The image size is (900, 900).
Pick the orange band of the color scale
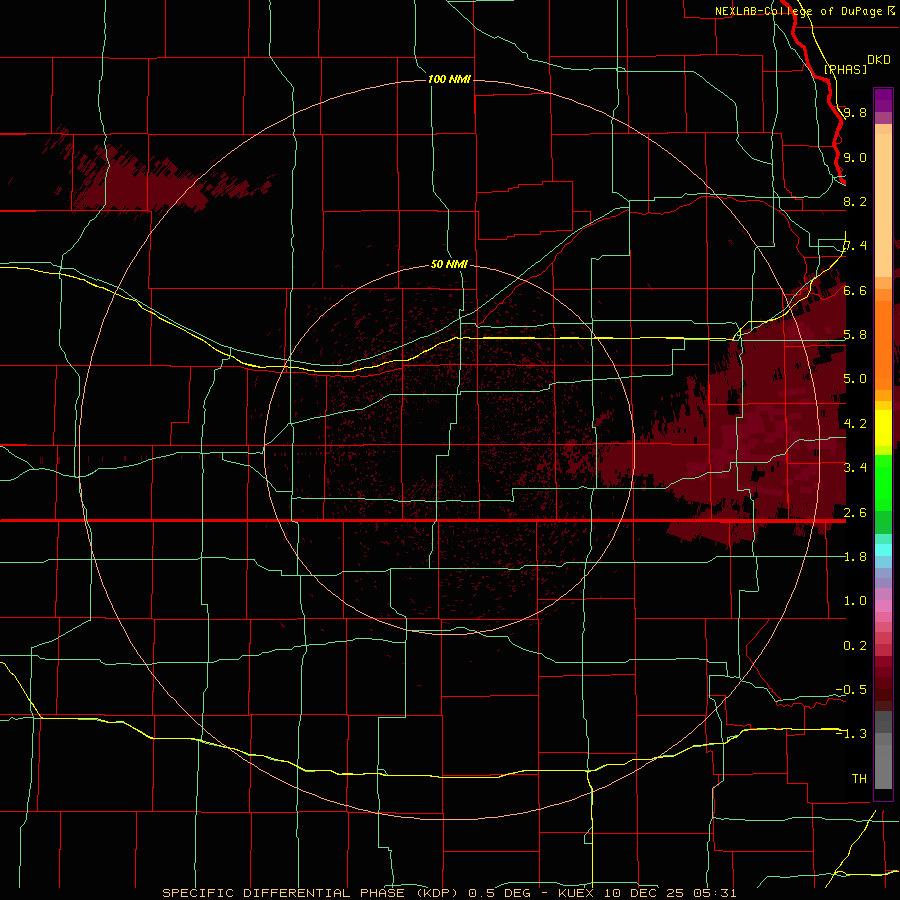click(x=883, y=344)
